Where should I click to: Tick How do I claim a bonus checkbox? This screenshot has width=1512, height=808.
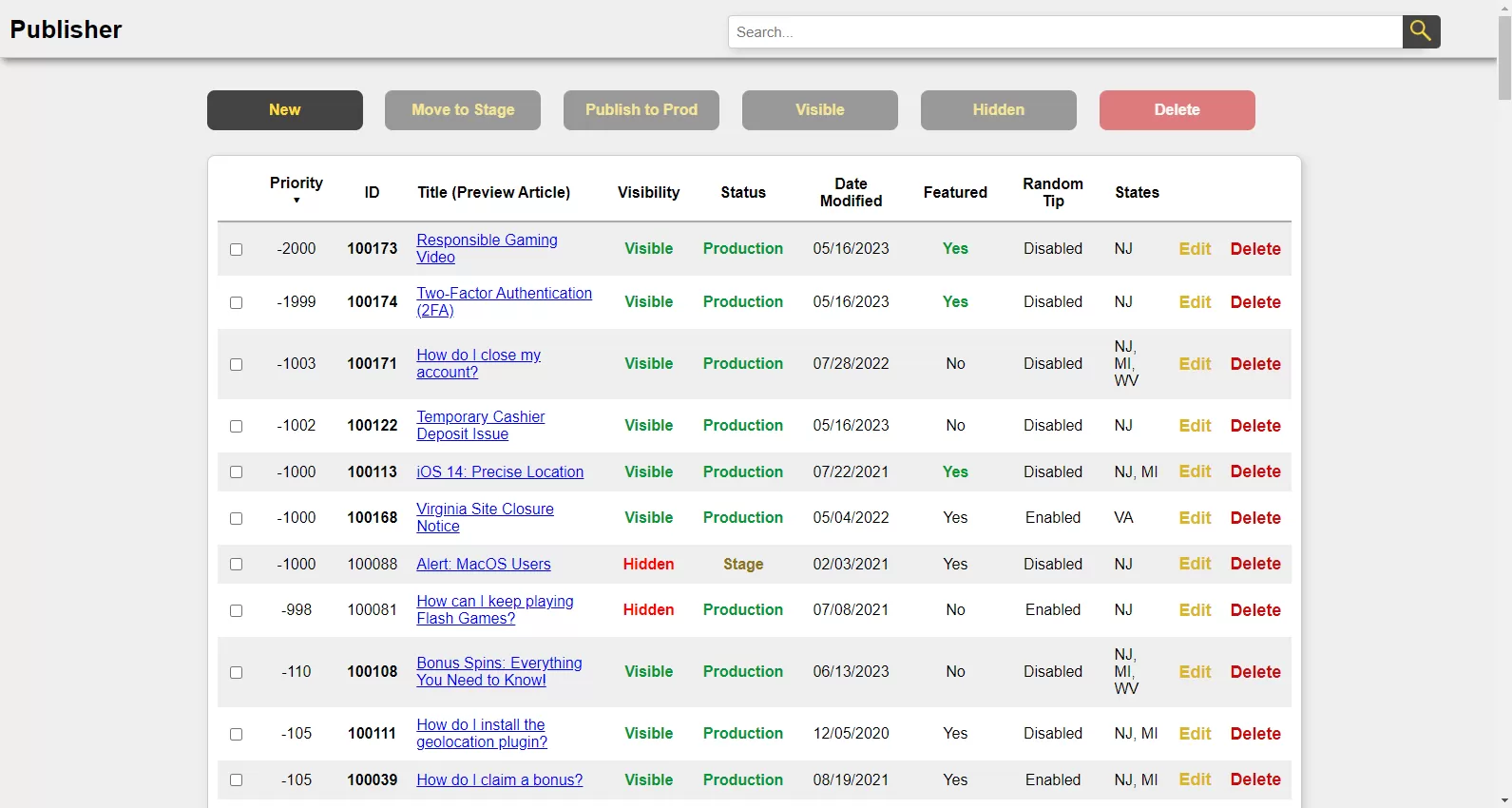236,779
